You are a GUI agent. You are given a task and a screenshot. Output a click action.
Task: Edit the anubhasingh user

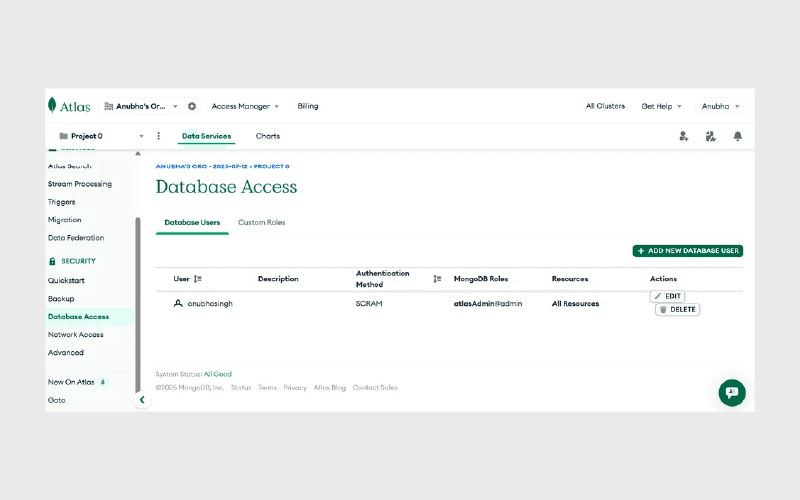coord(667,296)
